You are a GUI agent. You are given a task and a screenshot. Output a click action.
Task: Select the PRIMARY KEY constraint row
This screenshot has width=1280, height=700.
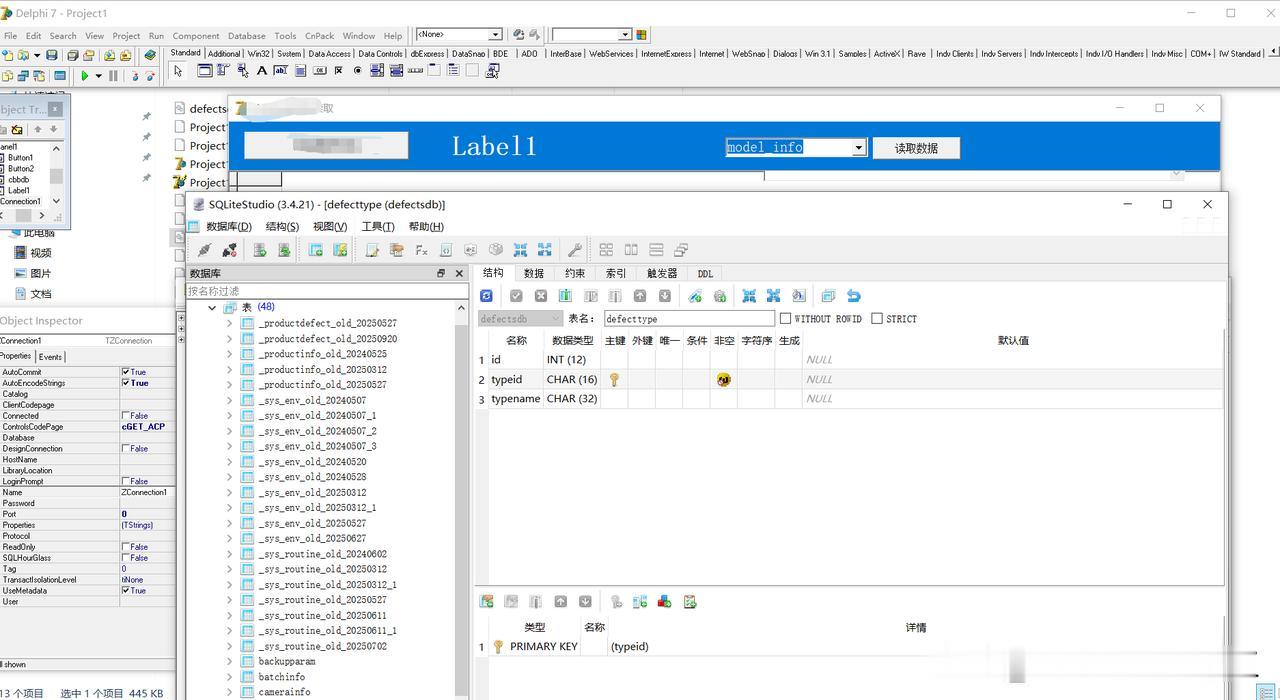848,647
